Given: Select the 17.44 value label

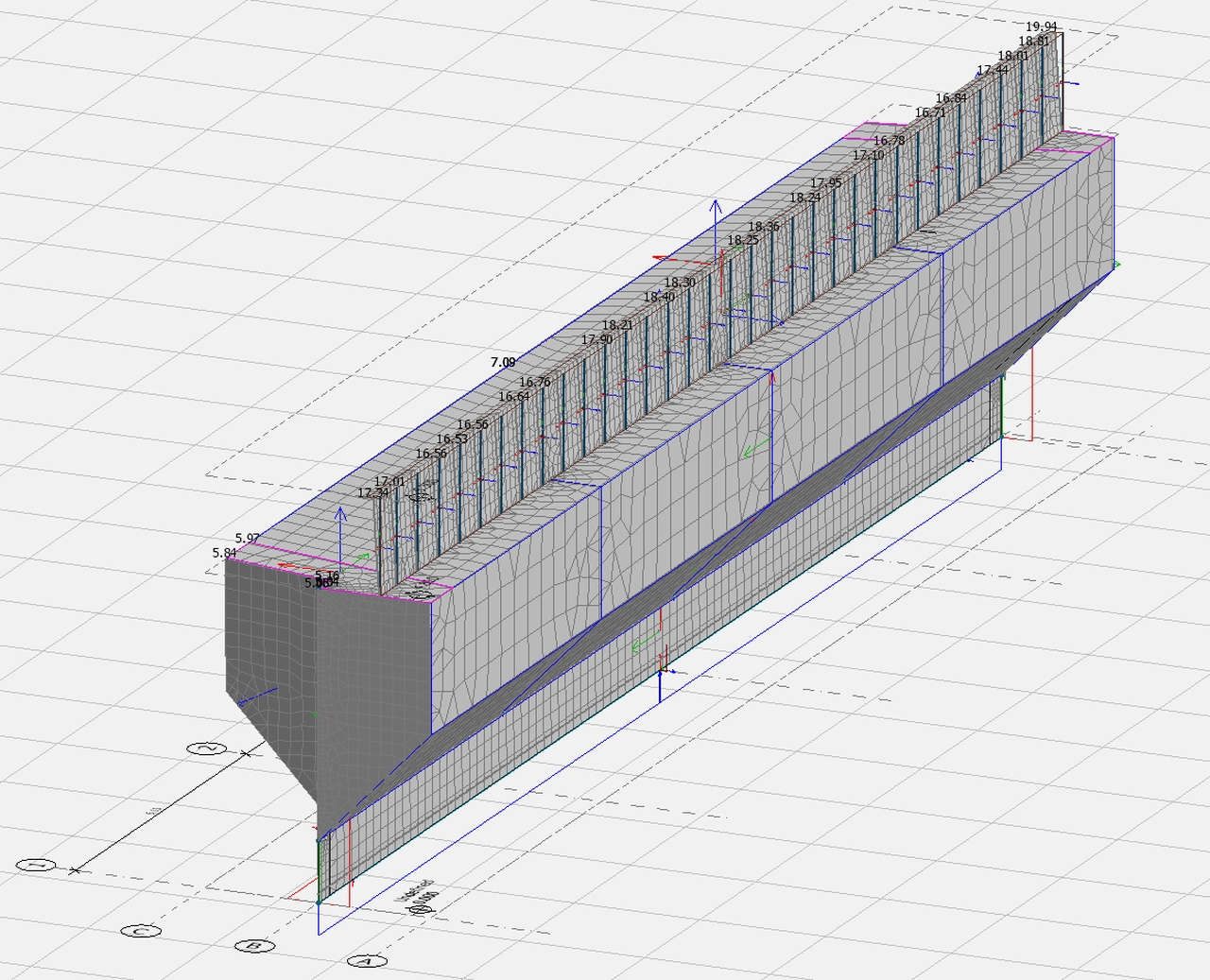Looking at the screenshot, I should click(x=993, y=70).
